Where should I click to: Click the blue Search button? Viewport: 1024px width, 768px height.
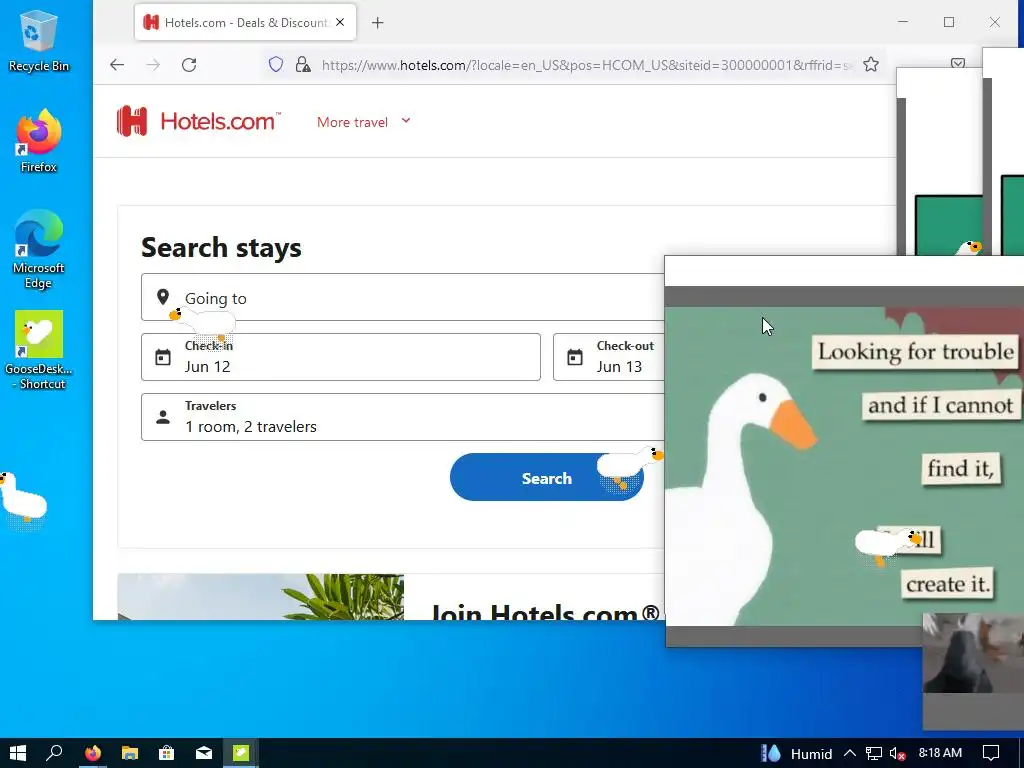click(x=547, y=477)
